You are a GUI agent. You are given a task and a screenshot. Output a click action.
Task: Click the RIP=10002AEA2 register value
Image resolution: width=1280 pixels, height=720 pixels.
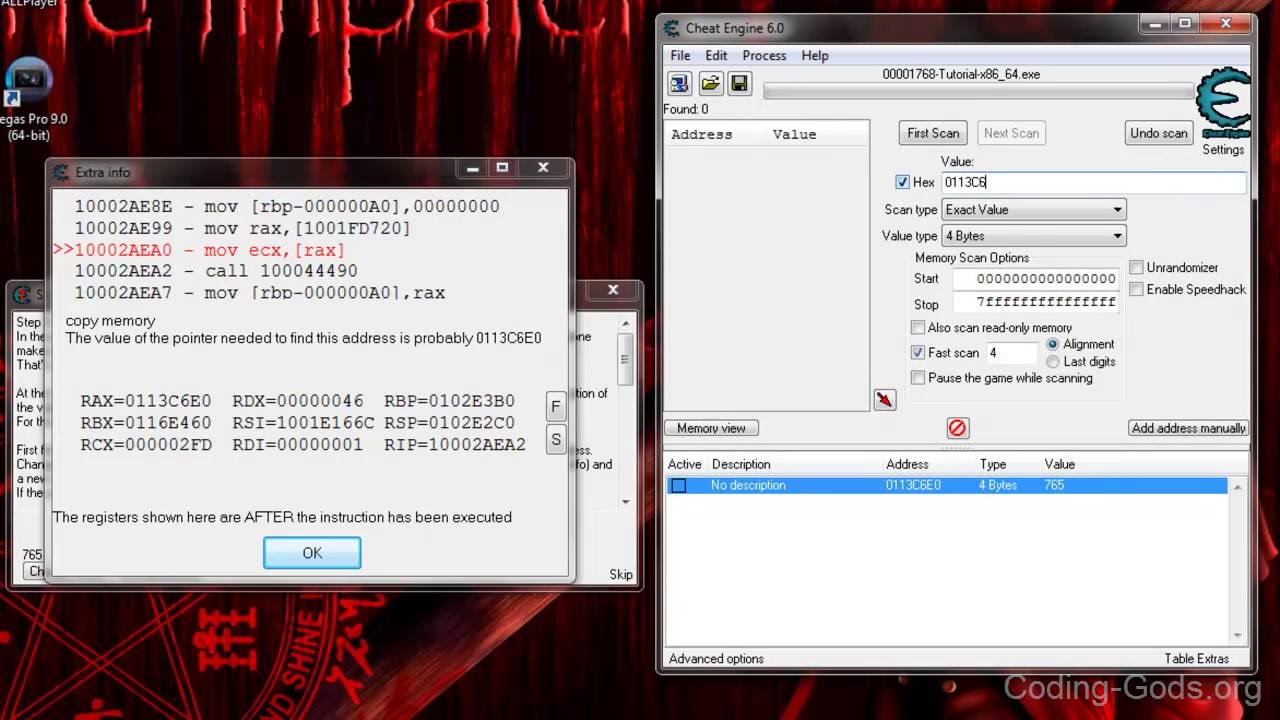coord(455,444)
